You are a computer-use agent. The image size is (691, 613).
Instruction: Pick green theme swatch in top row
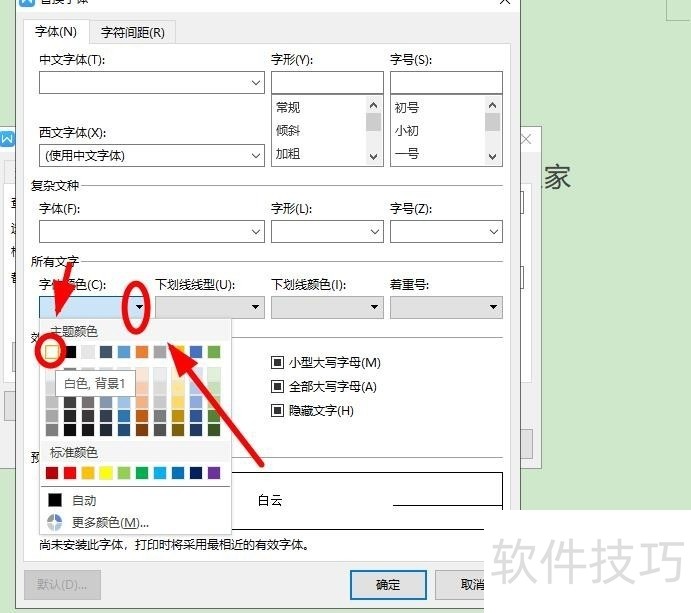click(x=214, y=352)
